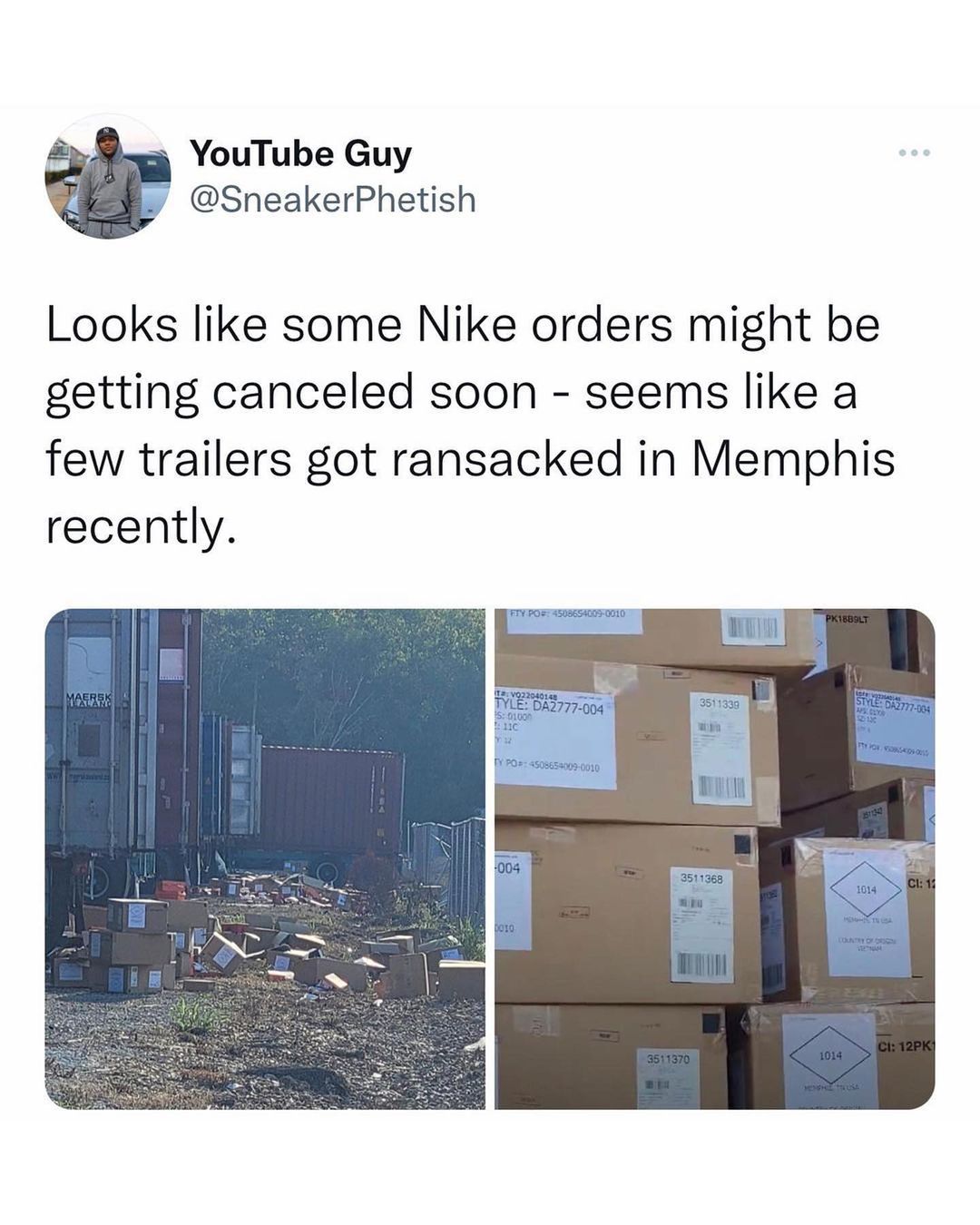Open the three-dot more options menu

point(914,153)
